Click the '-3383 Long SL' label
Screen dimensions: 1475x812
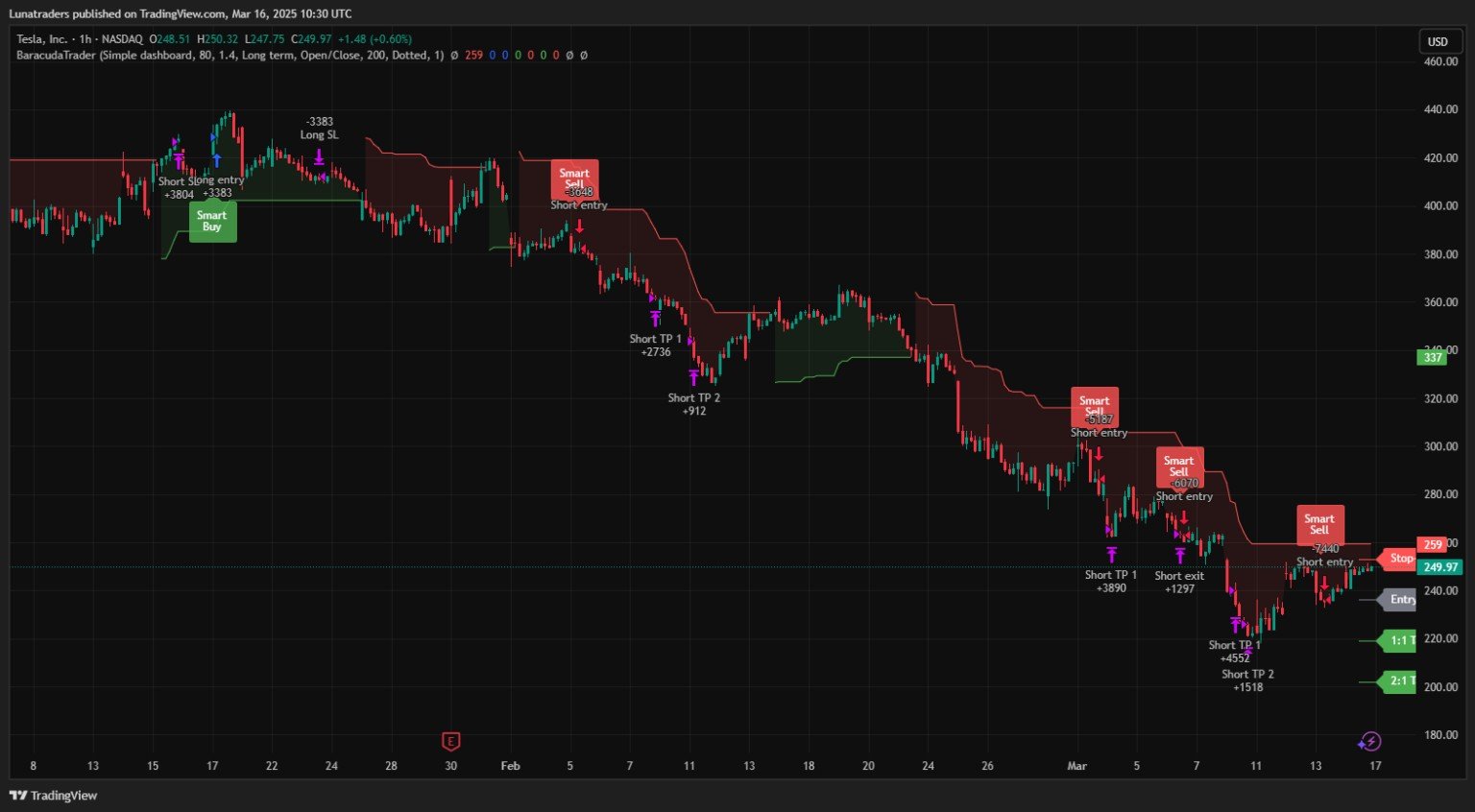(x=320, y=129)
